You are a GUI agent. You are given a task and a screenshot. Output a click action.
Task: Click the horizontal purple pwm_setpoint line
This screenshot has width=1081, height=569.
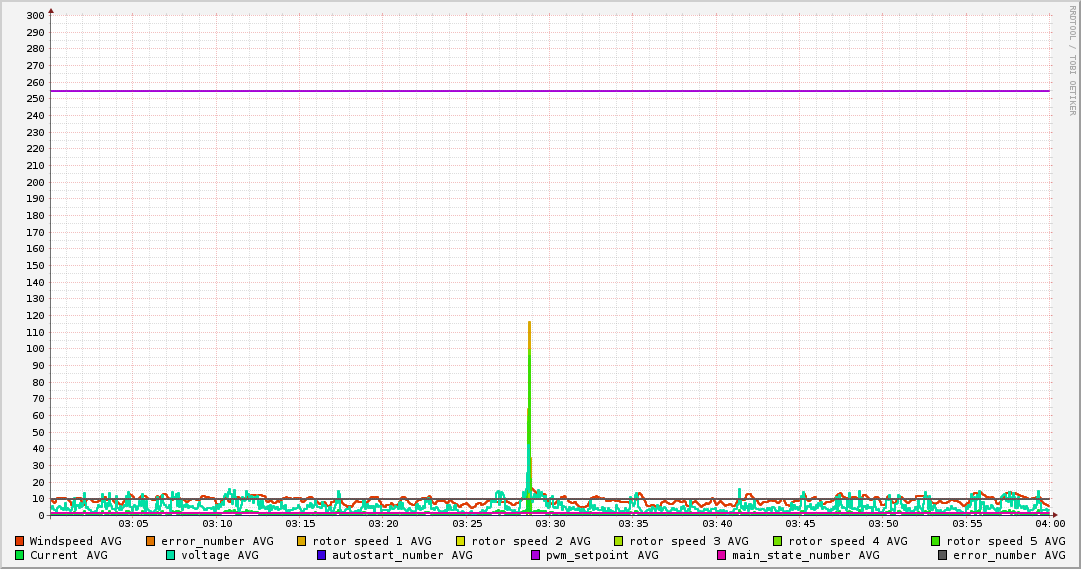click(x=550, y=91)
